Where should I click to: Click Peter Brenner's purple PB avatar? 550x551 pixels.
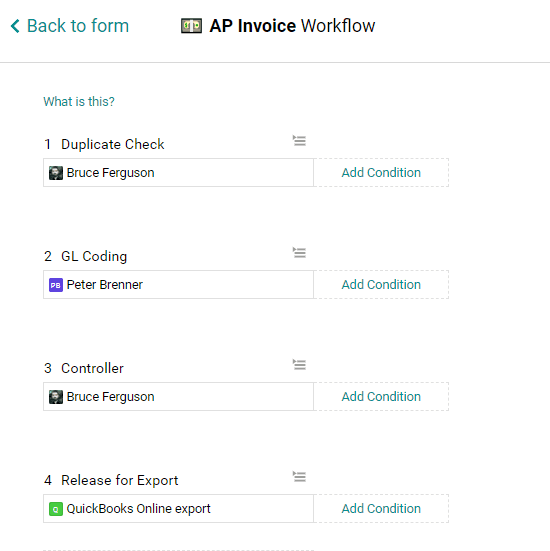56,285
